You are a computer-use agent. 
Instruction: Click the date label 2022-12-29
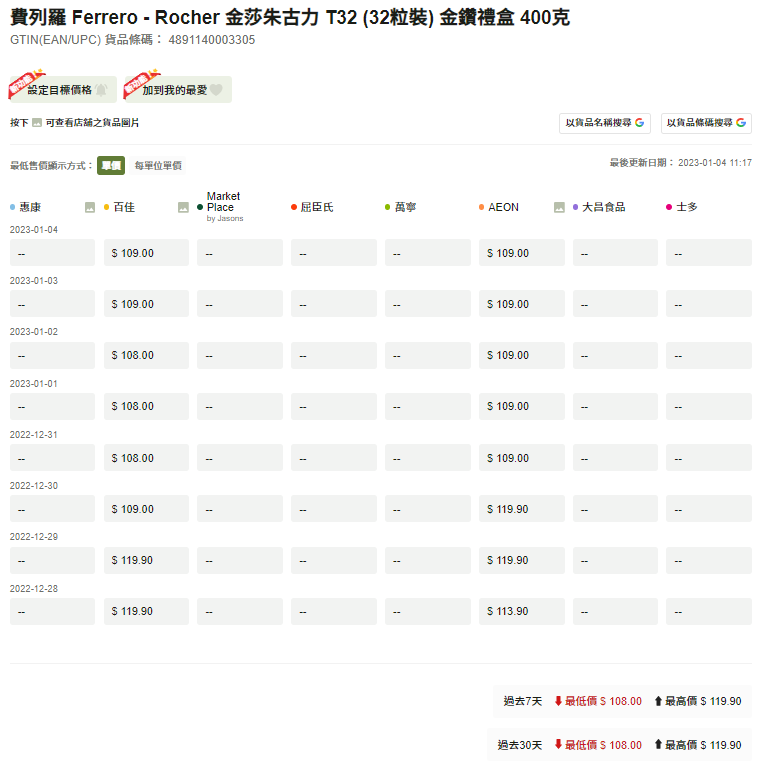tap(34, 536)
